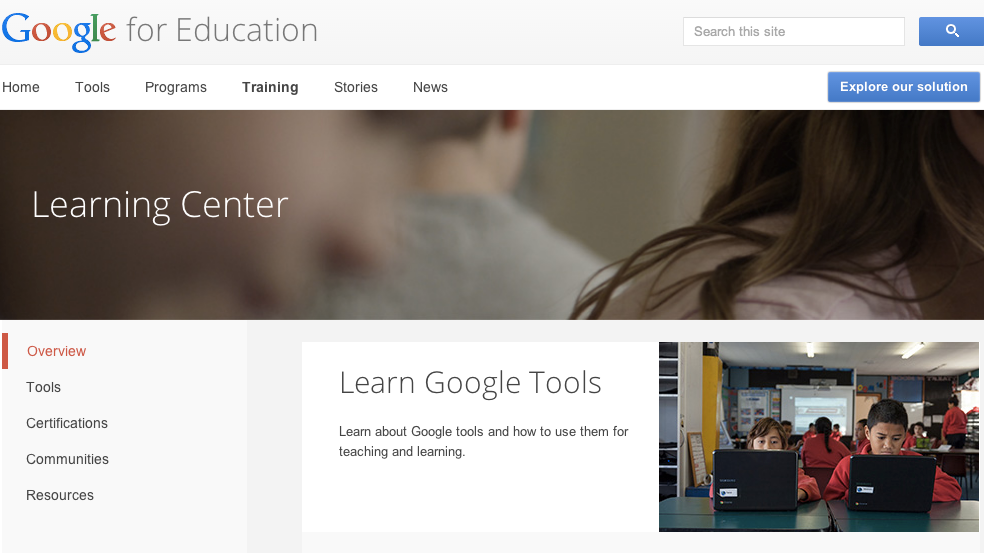Go to Home in the top navigation
The width and height of the screenshot is (984, 553).
(x=21, y=87)
